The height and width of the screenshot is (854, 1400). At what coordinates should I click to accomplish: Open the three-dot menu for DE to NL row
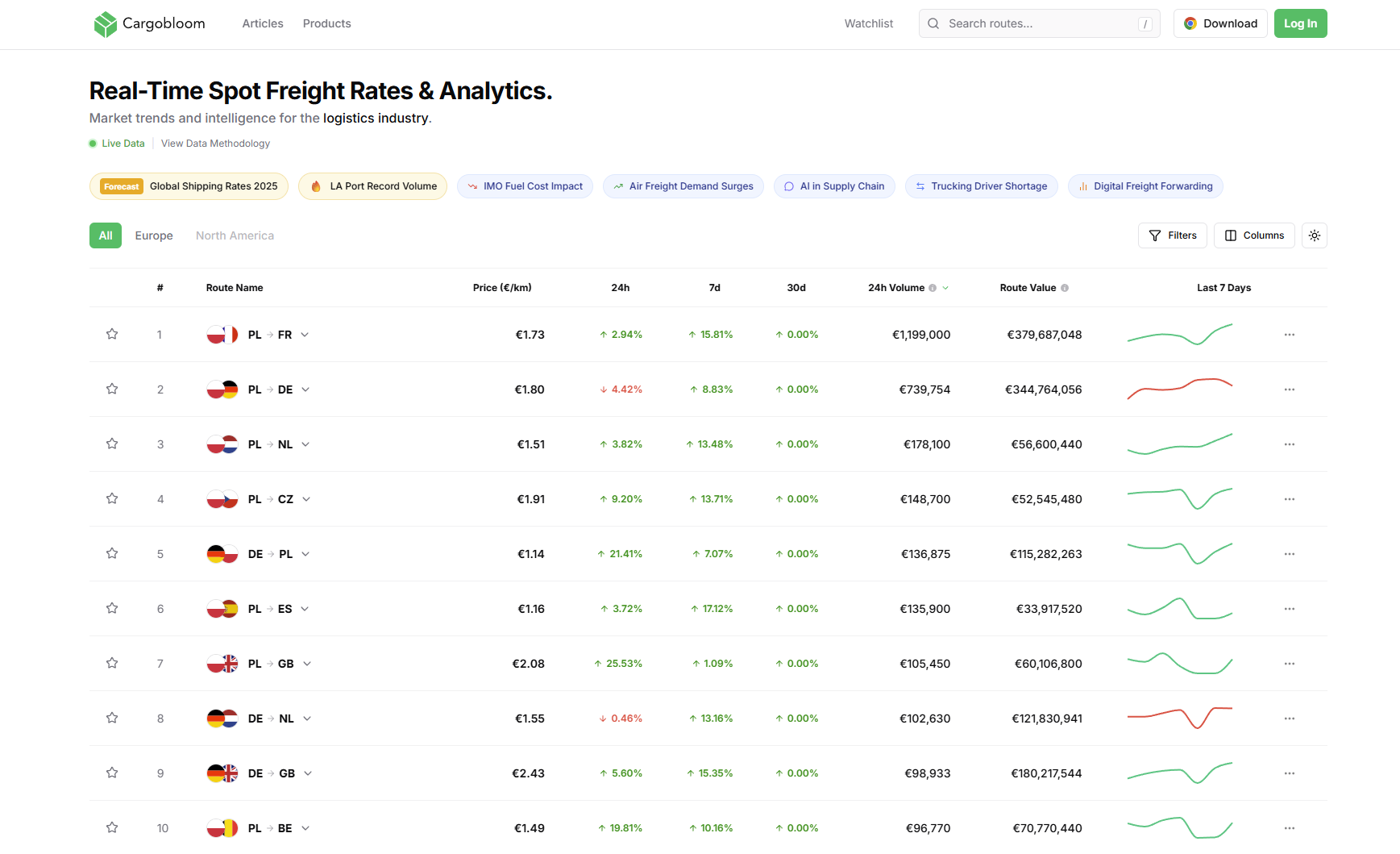coord(1289,719)
